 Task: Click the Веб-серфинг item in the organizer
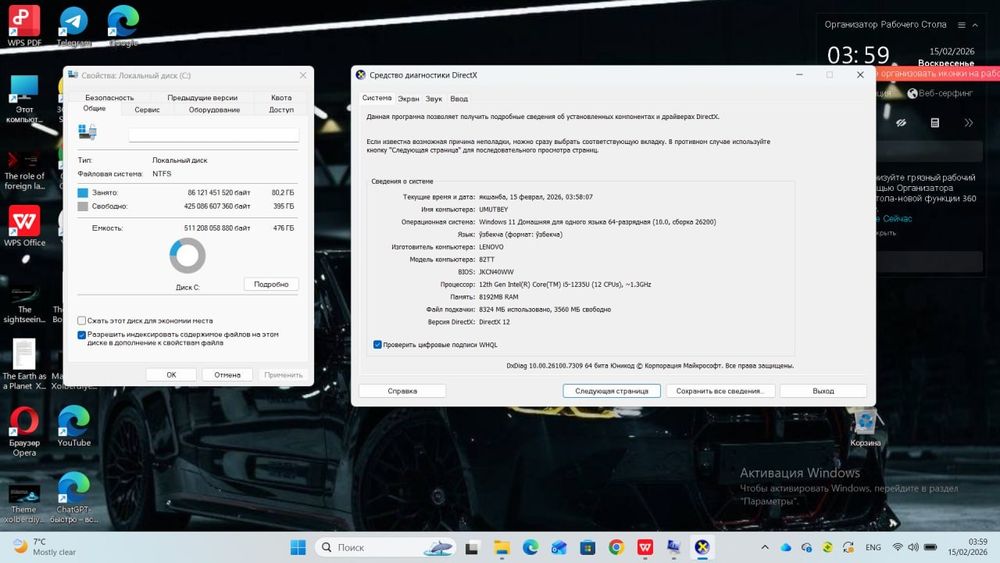tap(940, 93)
